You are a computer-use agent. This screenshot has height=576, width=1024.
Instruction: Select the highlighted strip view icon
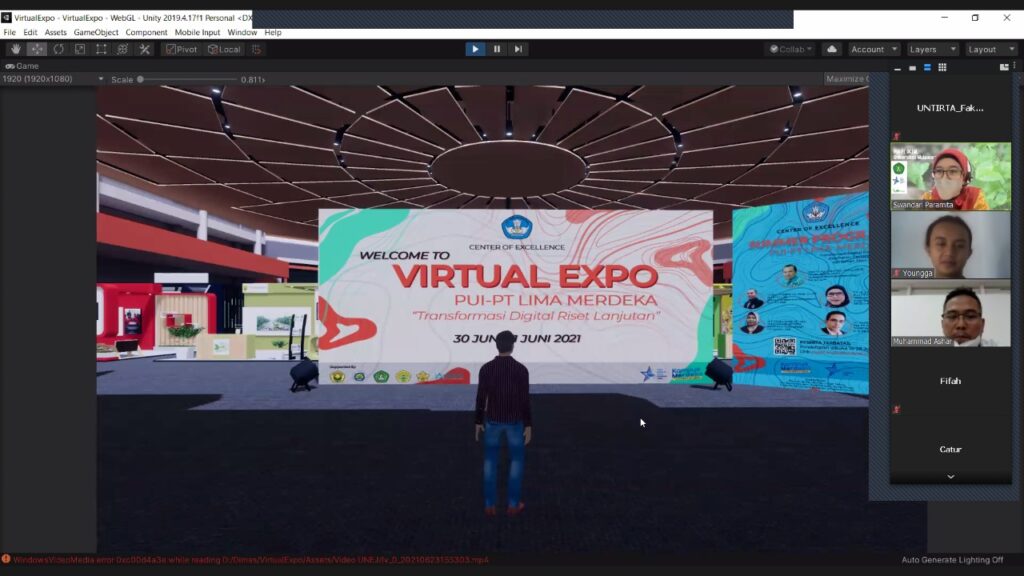click(927, 68)
